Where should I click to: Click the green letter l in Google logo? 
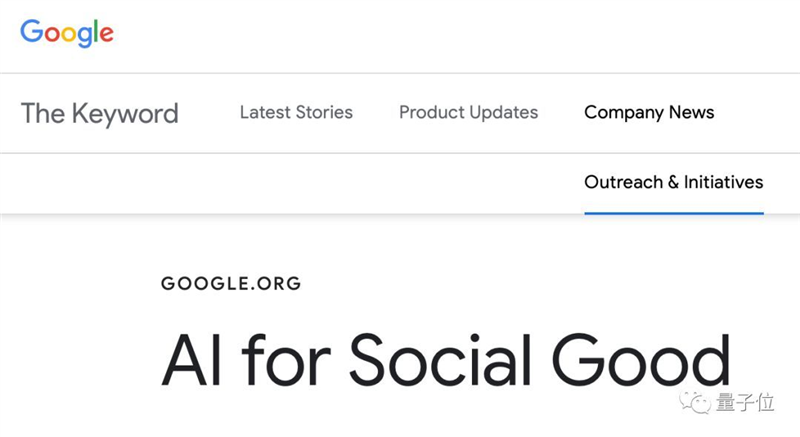click(x=93, y=31)
